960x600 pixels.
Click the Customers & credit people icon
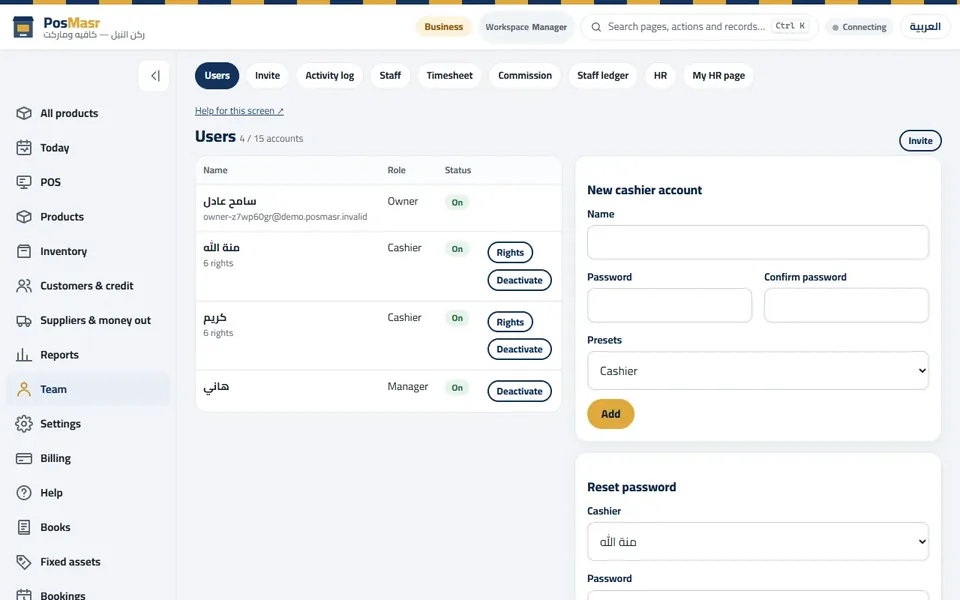tap(24, 286)
